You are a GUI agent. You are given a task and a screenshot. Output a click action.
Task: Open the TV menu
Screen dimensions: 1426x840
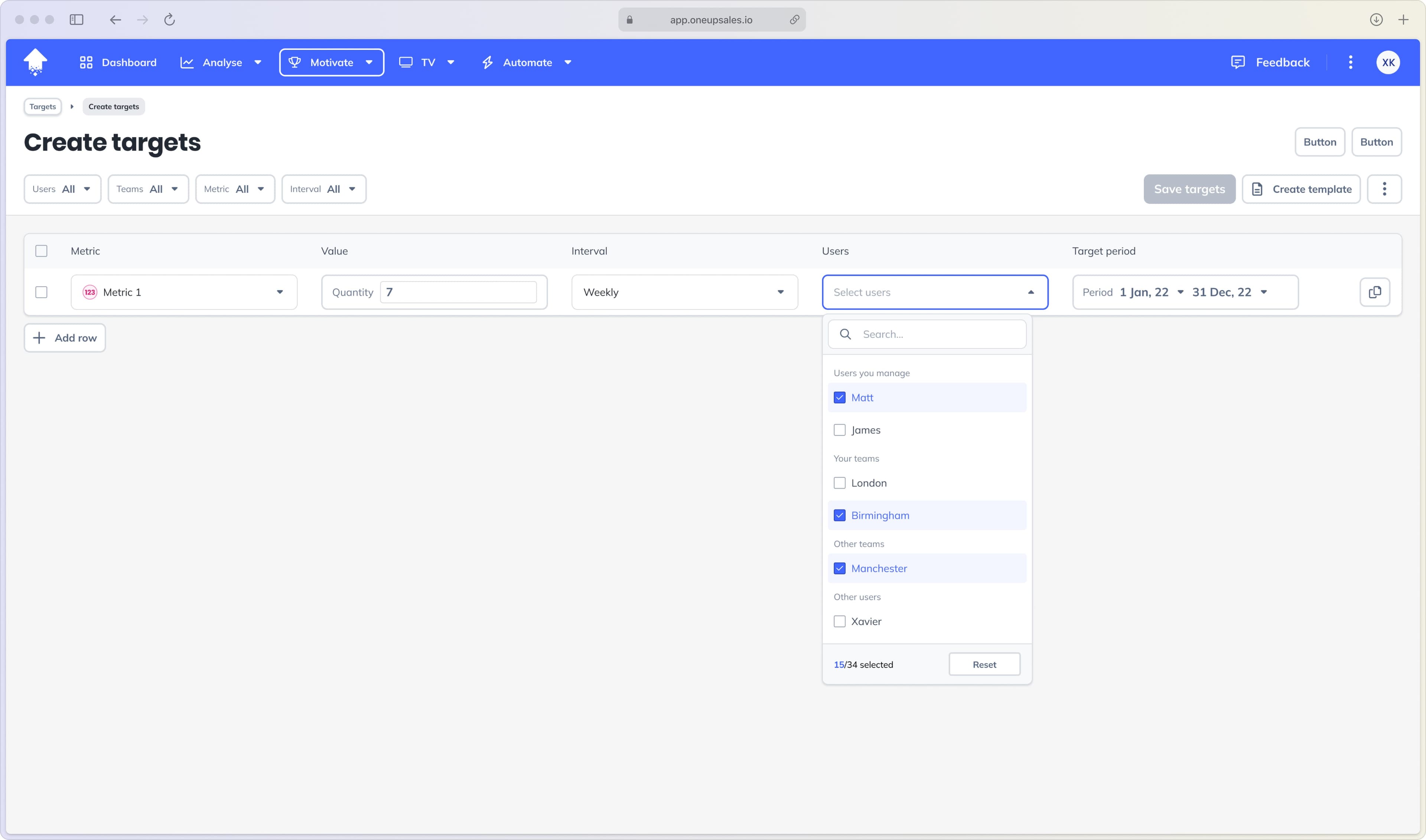pyautogui.click(x=427, y=62)
